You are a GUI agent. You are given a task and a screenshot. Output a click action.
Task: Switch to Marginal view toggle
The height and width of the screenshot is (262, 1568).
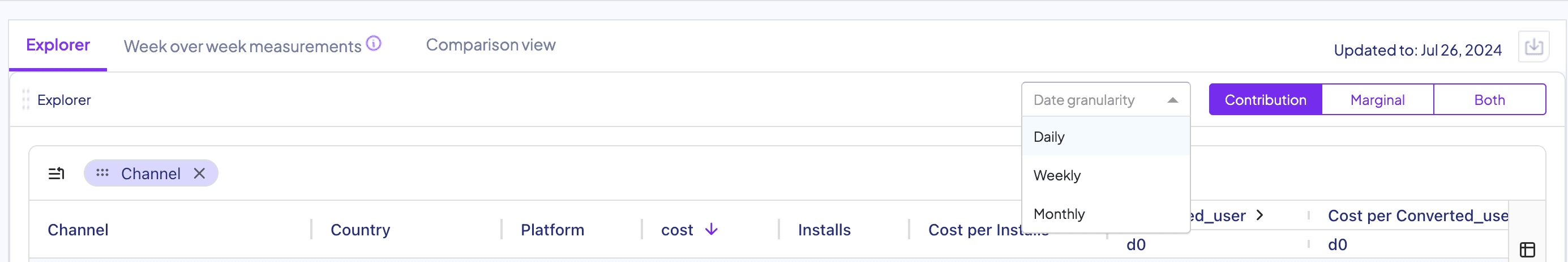pos(1377,100)
